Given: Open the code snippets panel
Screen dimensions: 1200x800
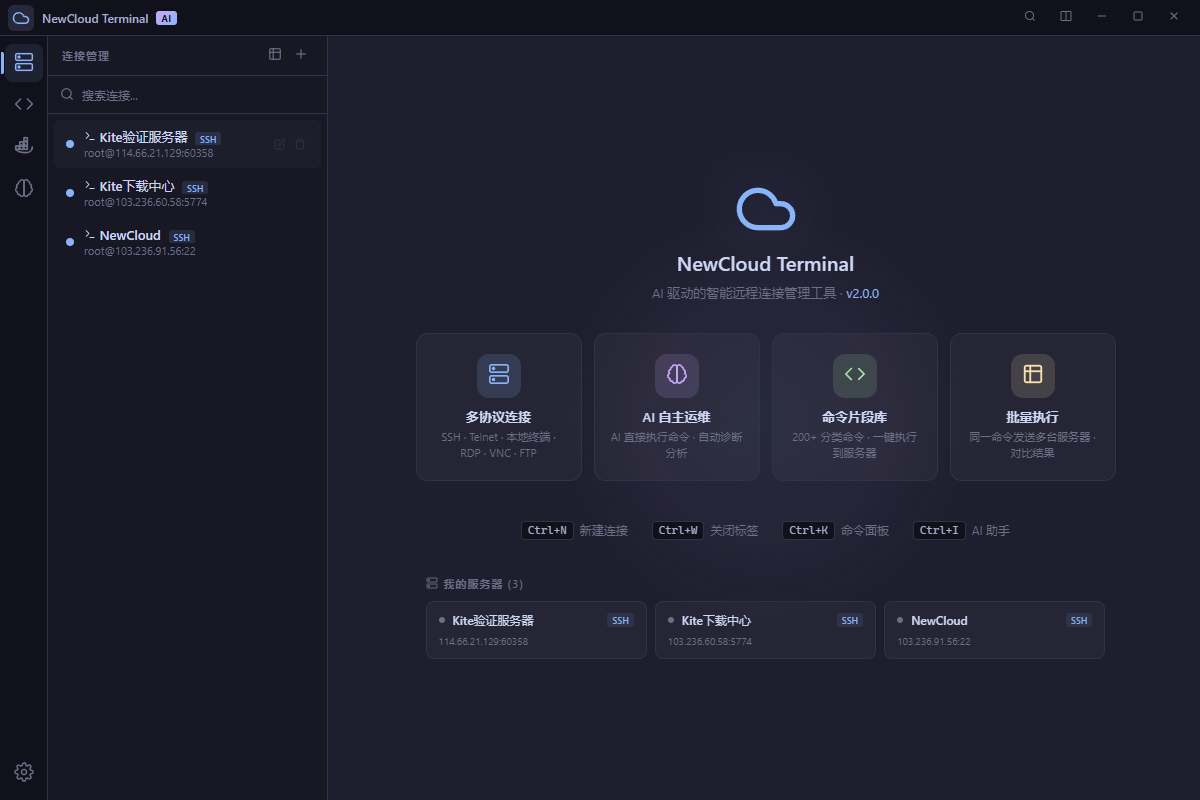Looking at the screenshot, I should click(x=23, y=103).
